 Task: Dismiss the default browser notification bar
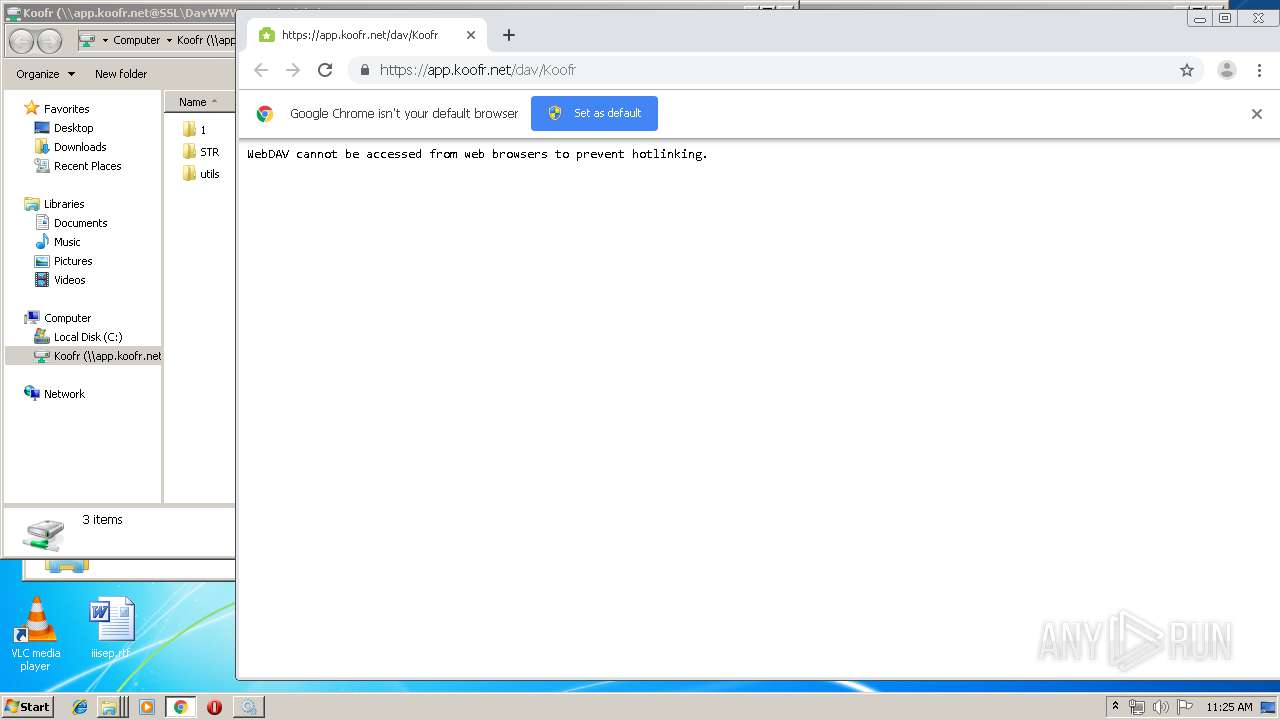pyautogui.click(x=1257, y=114)
